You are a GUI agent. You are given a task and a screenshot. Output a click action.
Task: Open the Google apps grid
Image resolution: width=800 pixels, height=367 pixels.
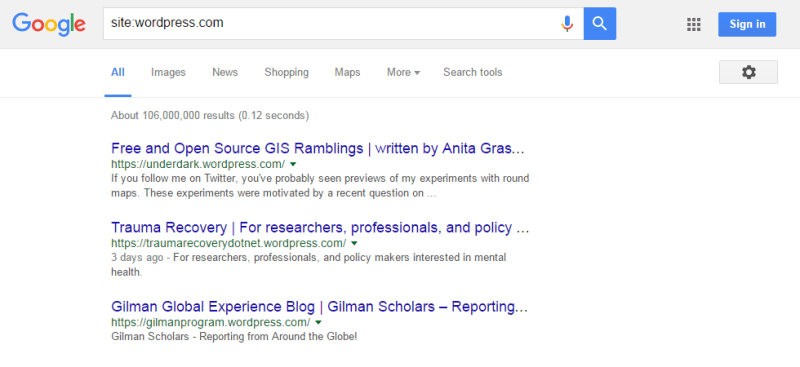tap(693, 24)
